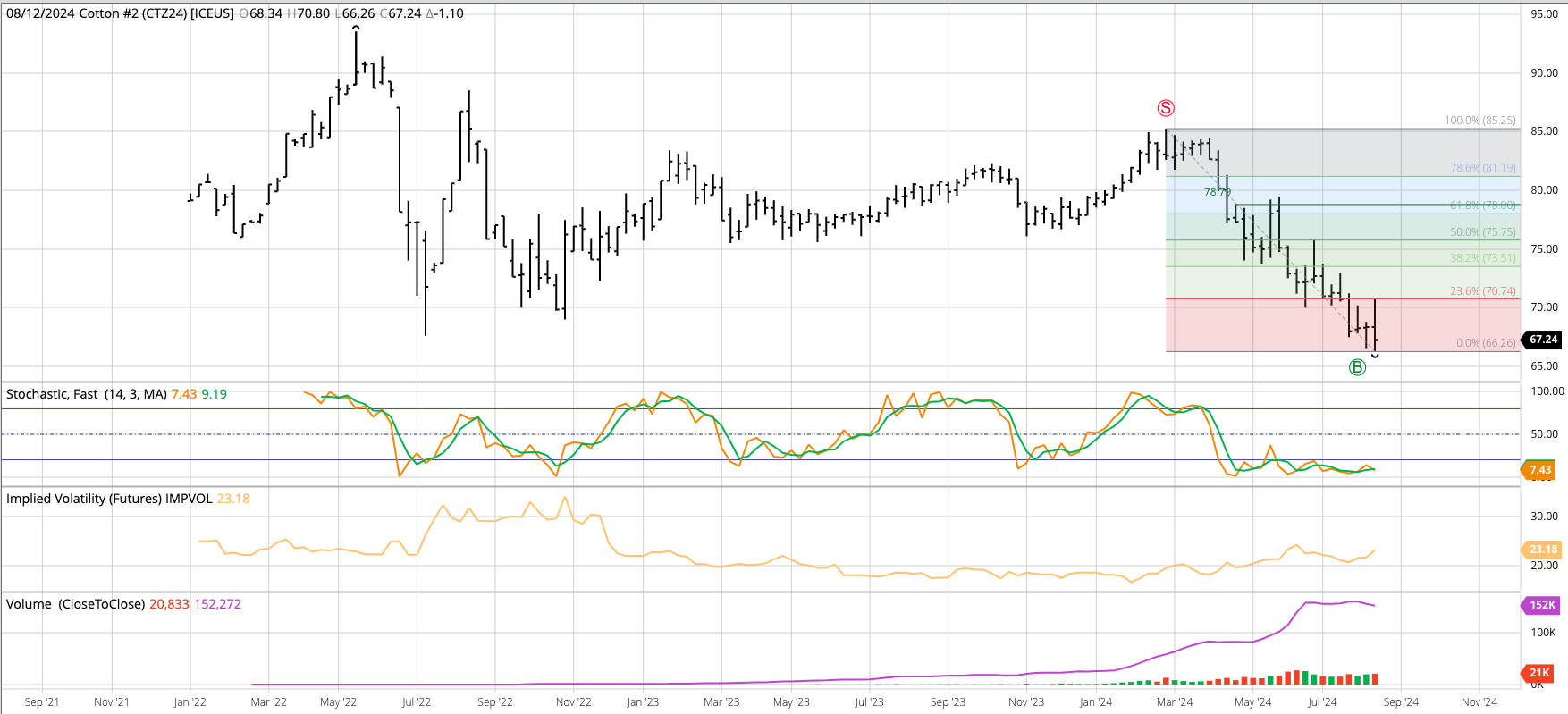Click the 61.8% (78.00) Fibonacci level label
This screenshot has width=1568, height=714.
click(1482, 206)
